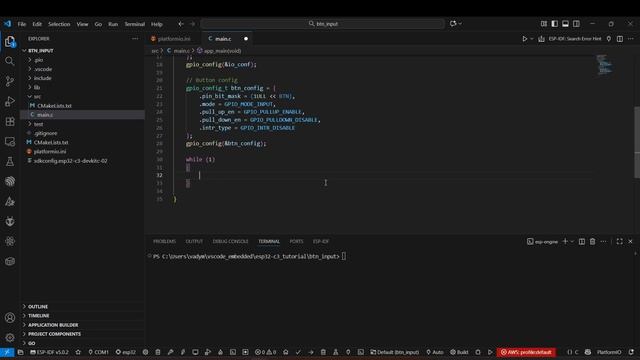Image resolution: width=640 pixels, height=360 pixels.
Task: Open sdkconfig.esp32-c3-devkitc-02 file
Action: click(82, 161)
